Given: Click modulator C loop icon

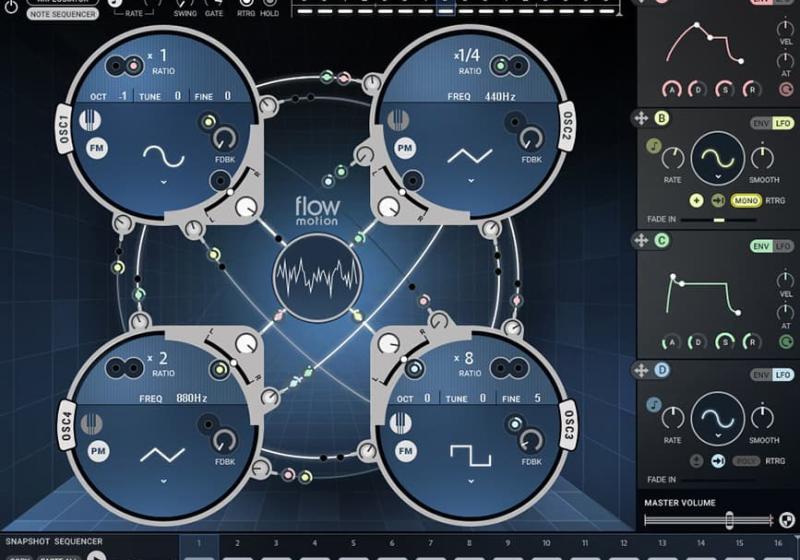Looking at the screenshot, I should [786, 342].
